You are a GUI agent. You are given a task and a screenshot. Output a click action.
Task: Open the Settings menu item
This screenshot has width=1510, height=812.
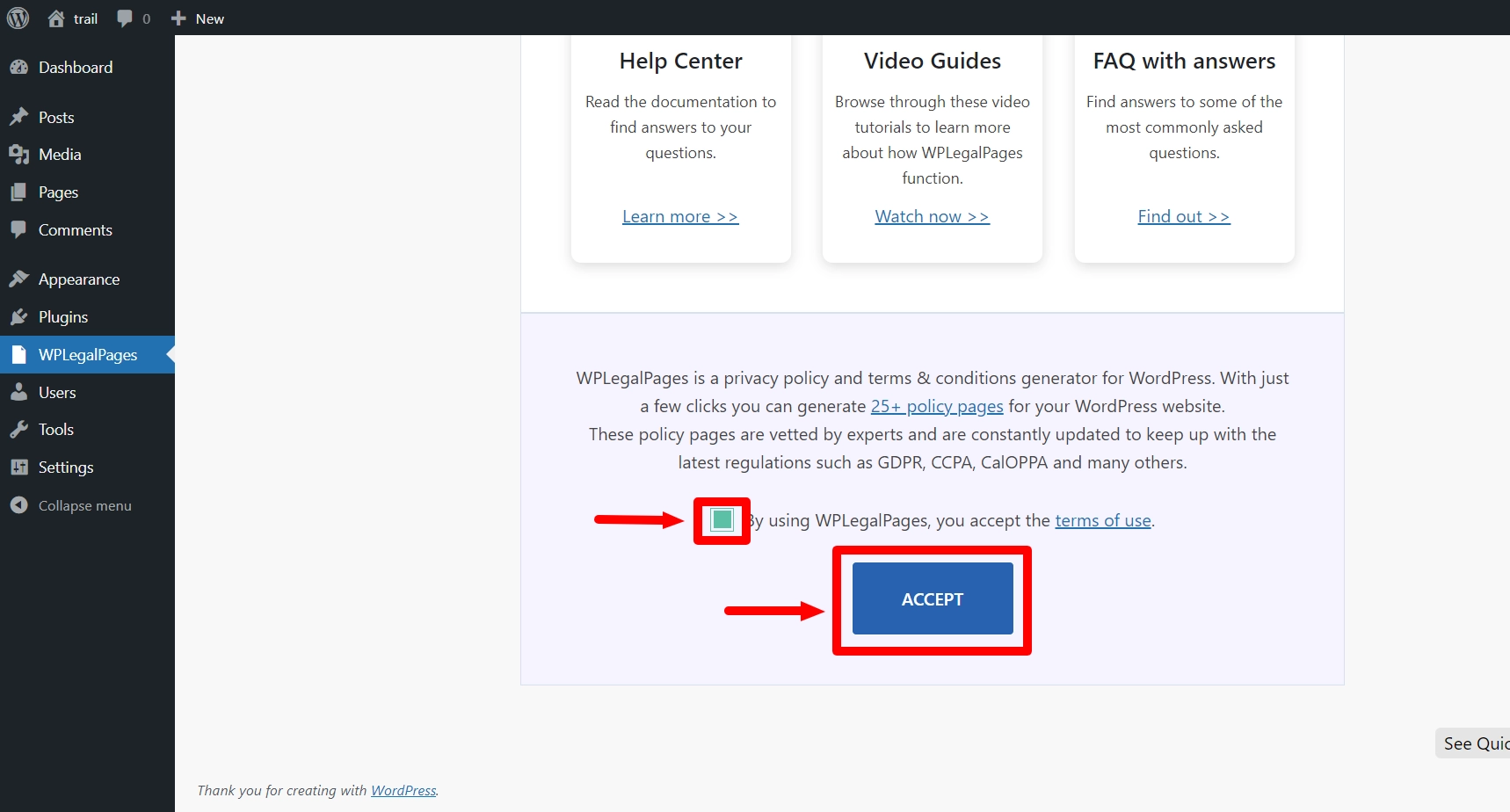[x=66, y=468]
